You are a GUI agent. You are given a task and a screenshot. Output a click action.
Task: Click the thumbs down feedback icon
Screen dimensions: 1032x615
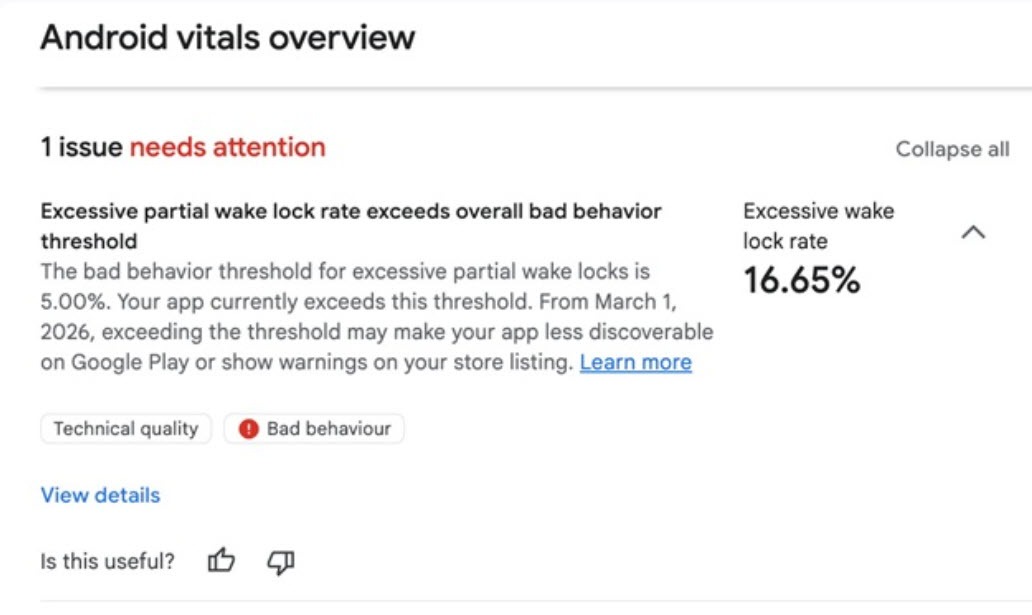(281, 562)
